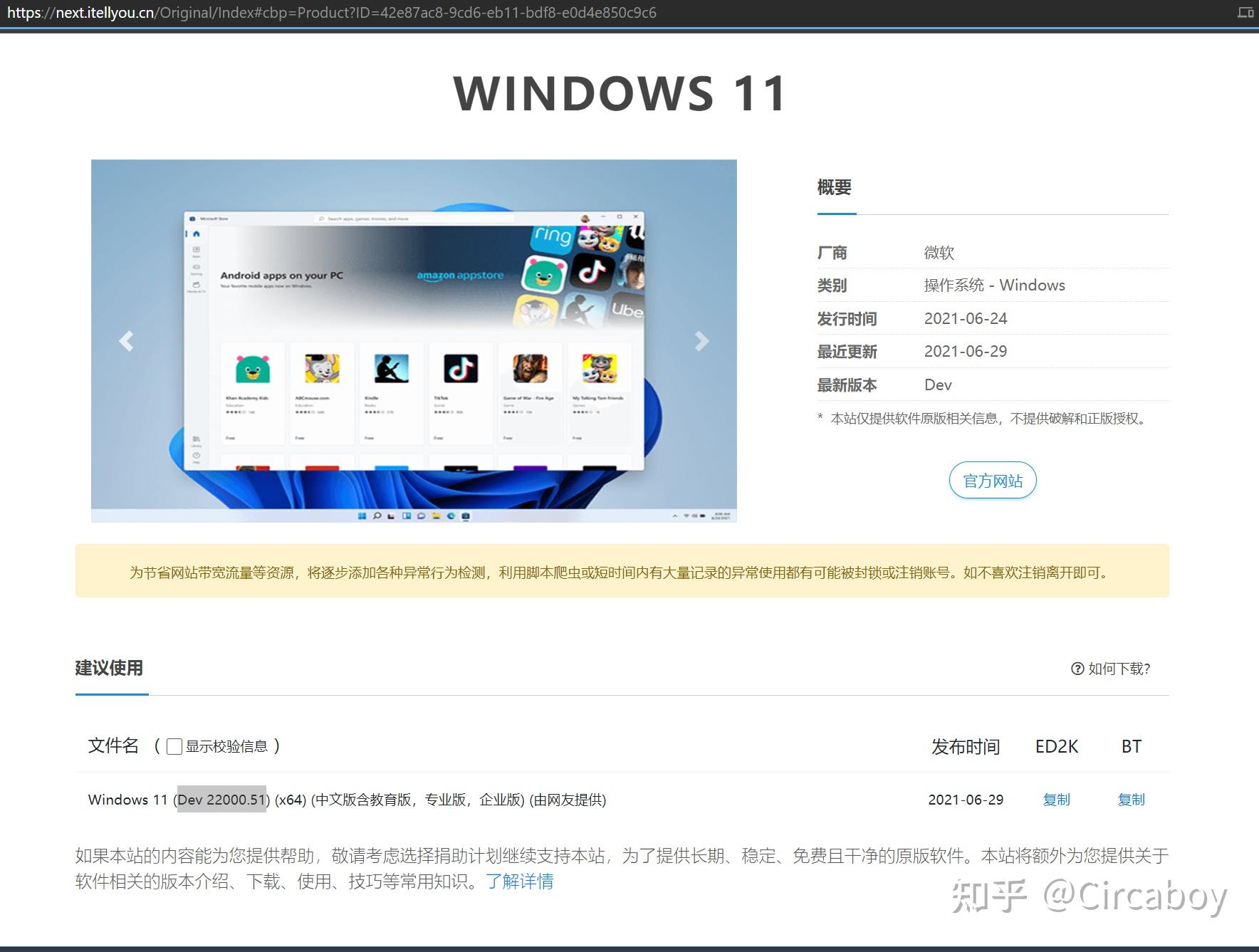Screen dimensions: 1259x952
Task: Click the 发布时间 column header
Action: 966,746
